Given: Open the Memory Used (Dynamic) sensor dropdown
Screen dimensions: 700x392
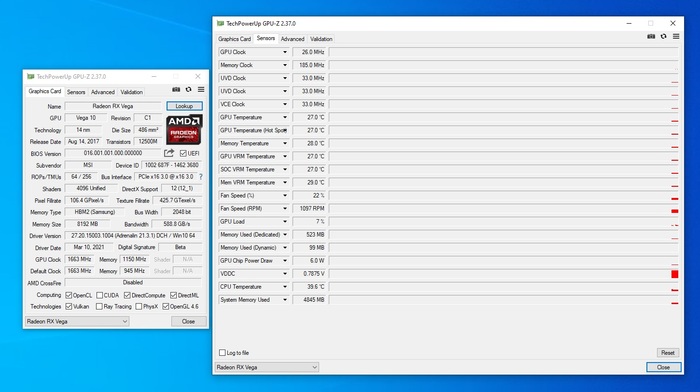Looking at the screenshot, I should [285, 248].
